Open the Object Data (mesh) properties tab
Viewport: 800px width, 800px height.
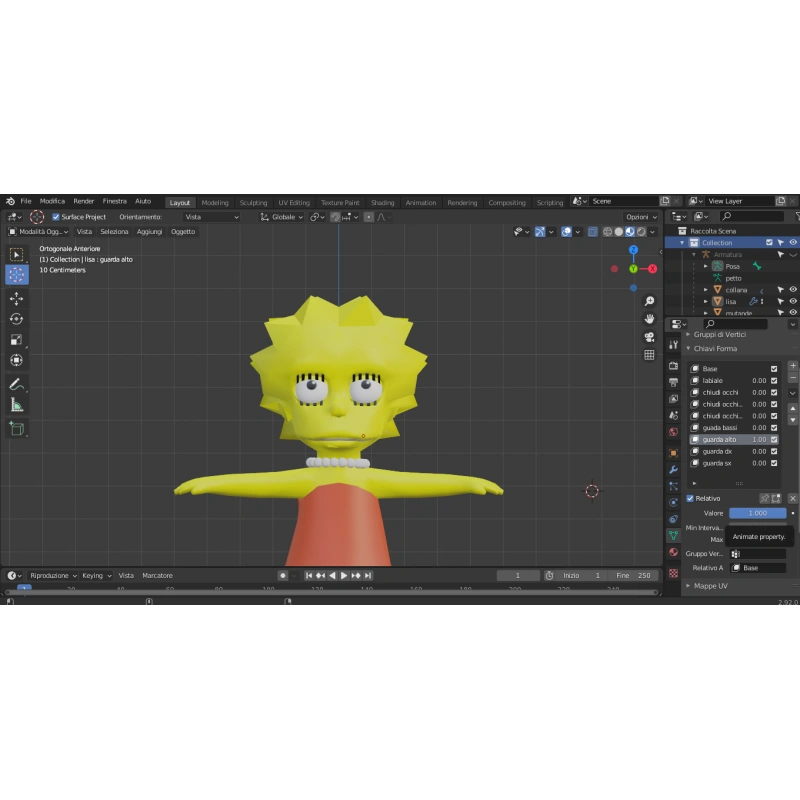click(x=673, y=535)
